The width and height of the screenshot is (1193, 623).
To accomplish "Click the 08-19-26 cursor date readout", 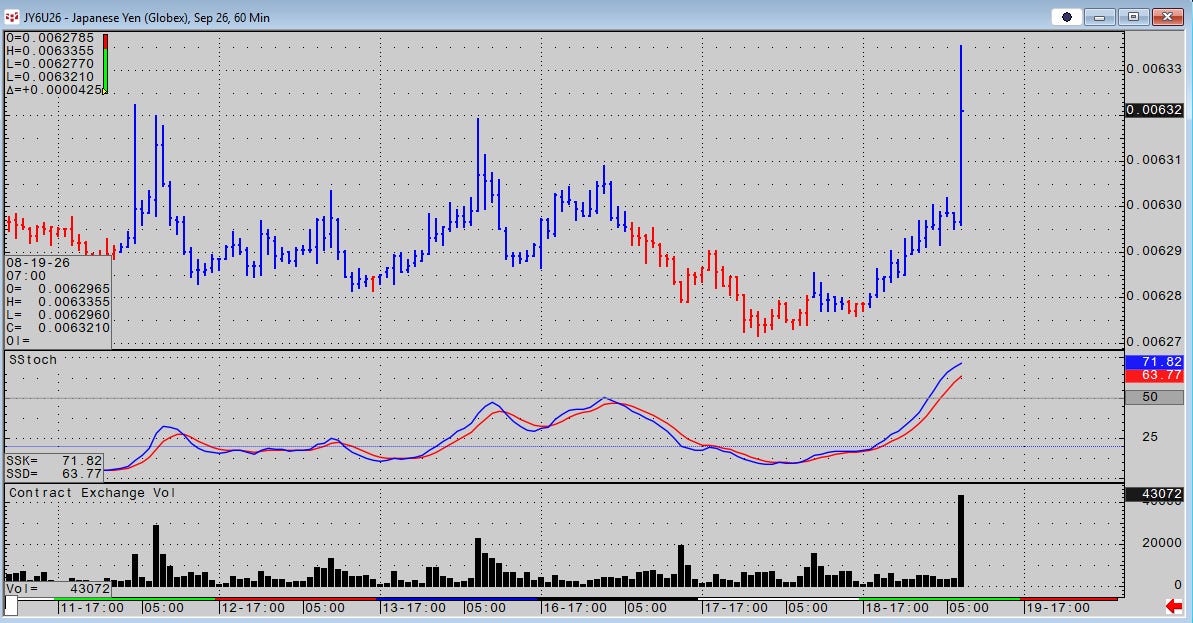I will click(x=38, y=262).
